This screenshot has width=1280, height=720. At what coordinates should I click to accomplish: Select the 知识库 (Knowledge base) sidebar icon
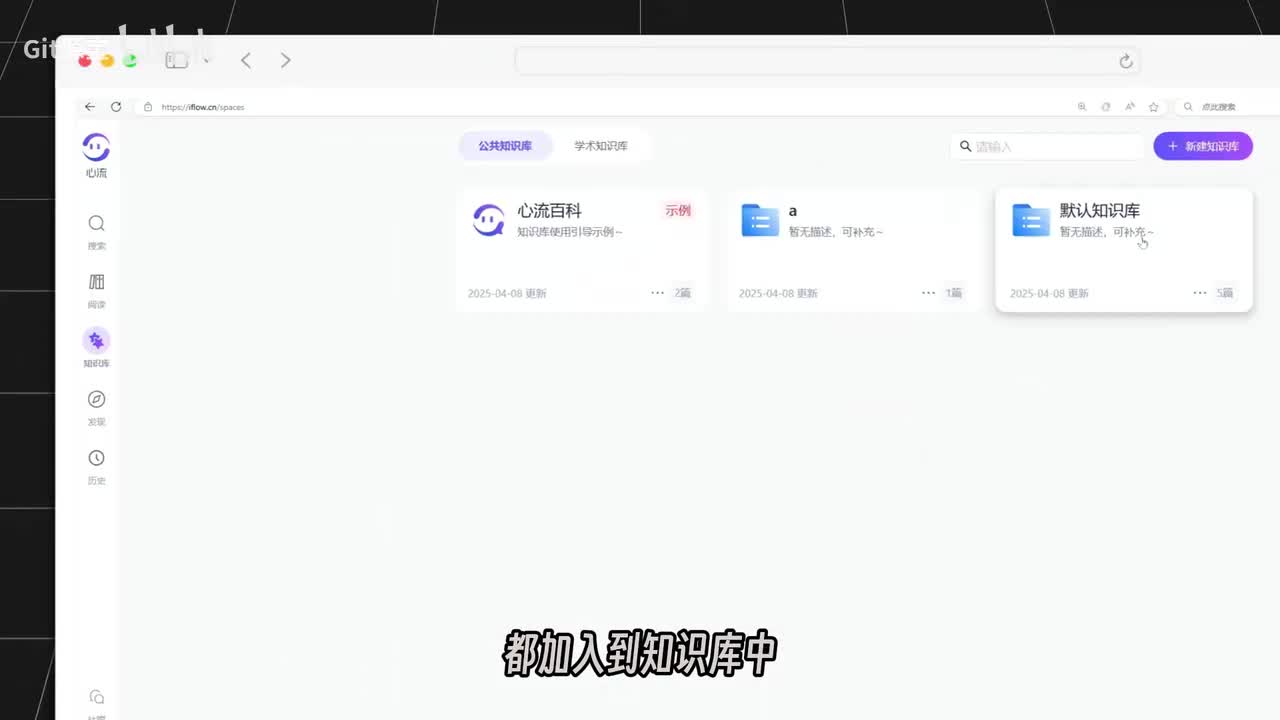tap(96, 341)
